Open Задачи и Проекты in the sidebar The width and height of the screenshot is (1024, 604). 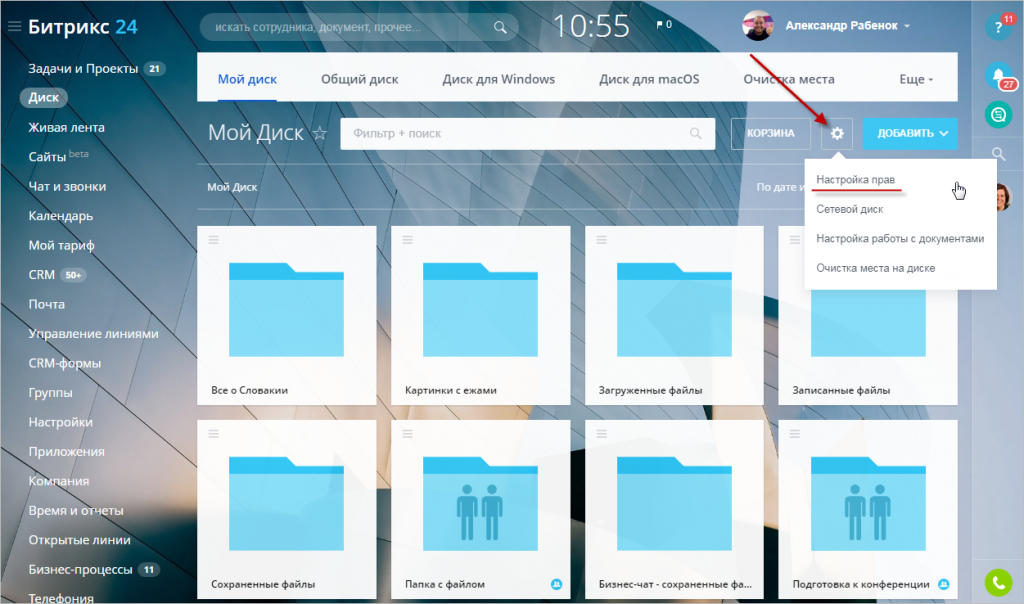pyautogui.click(x=83, y=69)
